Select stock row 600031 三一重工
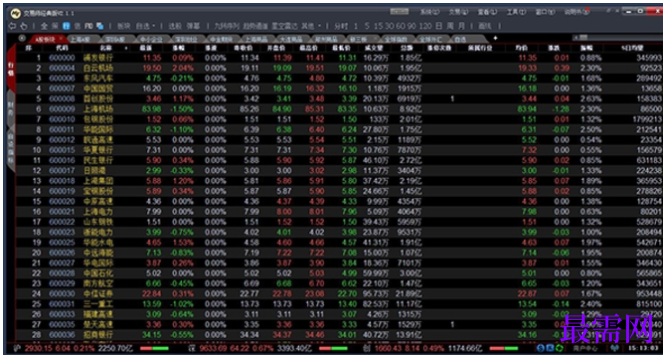672x360 pixels. pyautogui.click(x=339, y=304)
